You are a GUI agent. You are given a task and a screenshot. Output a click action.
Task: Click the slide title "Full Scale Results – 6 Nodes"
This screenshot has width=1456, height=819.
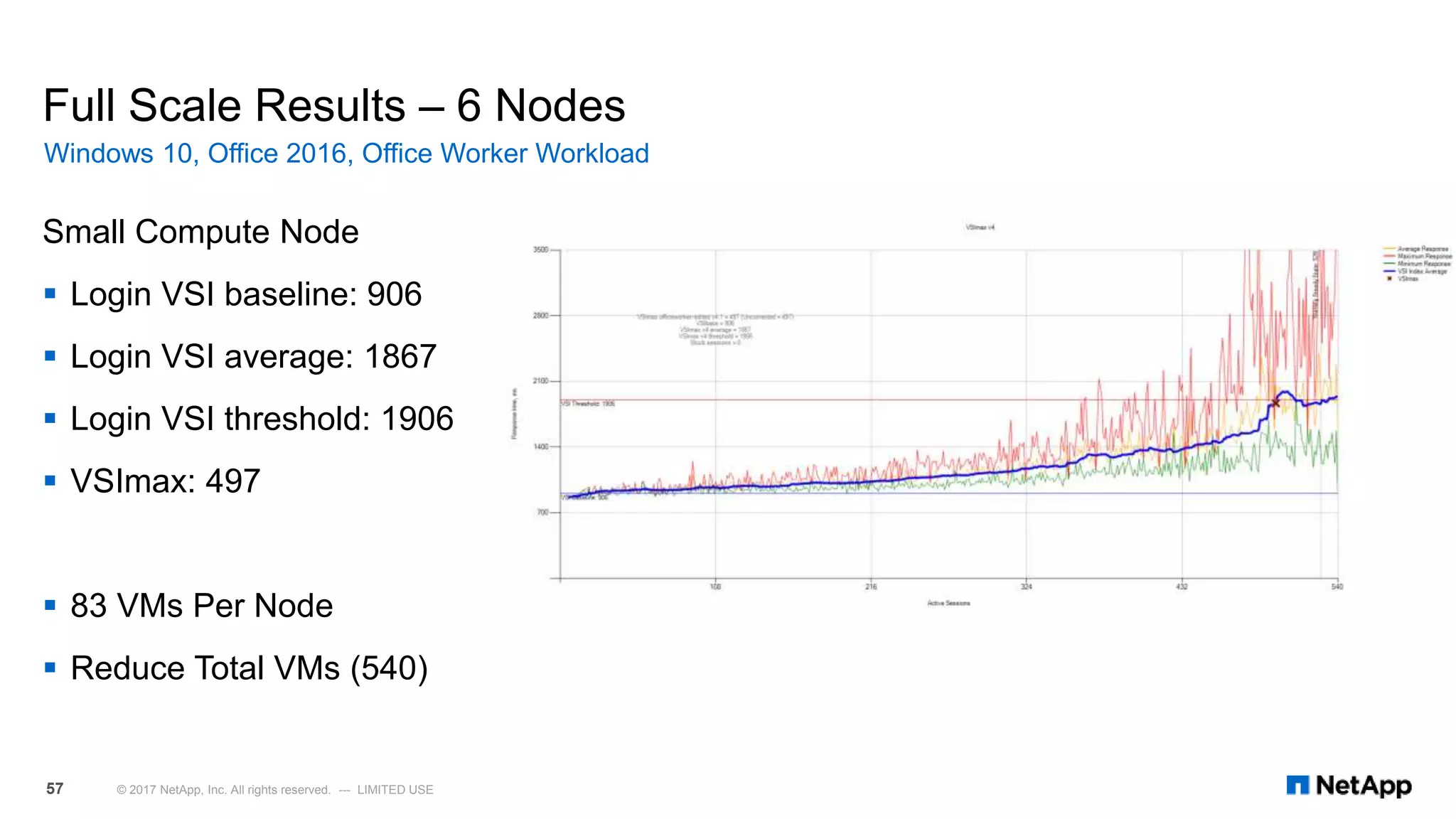[334, 106]
